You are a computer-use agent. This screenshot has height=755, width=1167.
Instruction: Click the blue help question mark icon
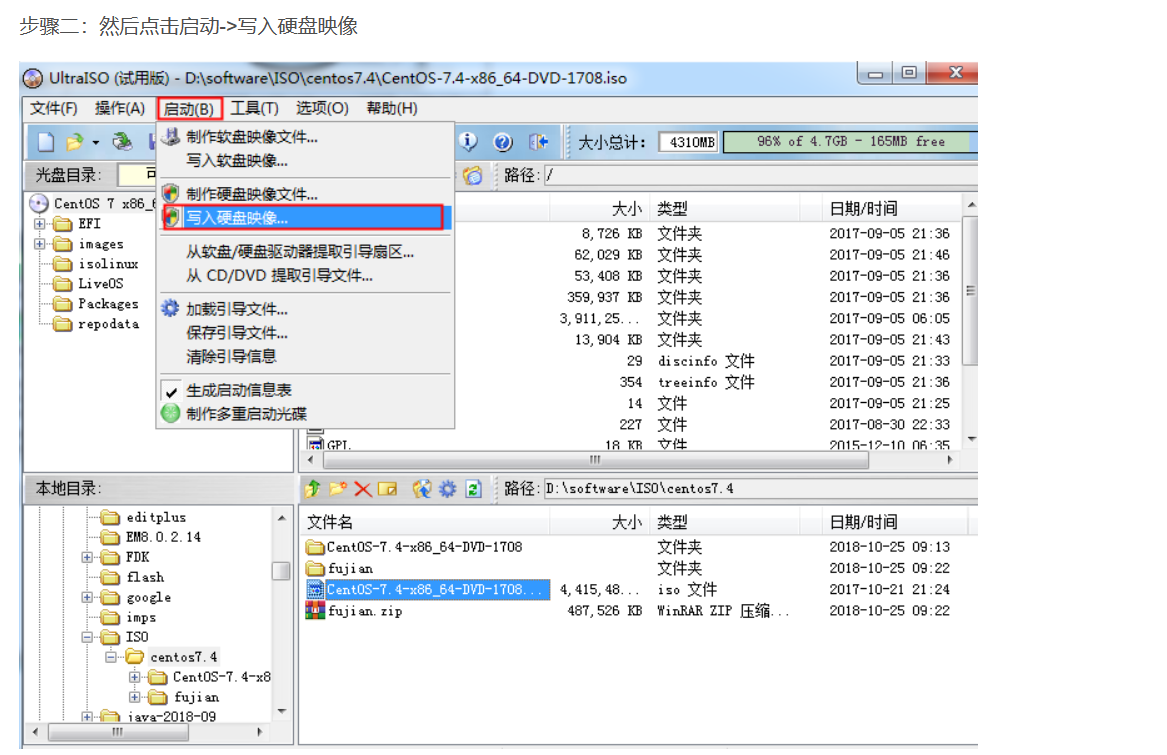503,141
